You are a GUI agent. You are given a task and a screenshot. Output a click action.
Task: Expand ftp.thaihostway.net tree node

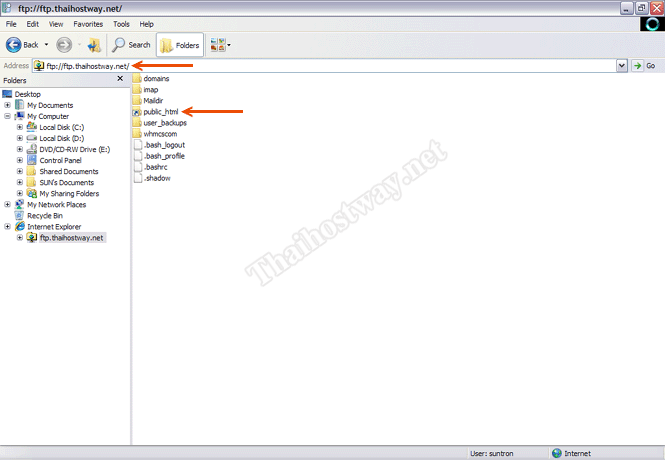point(20,237)
